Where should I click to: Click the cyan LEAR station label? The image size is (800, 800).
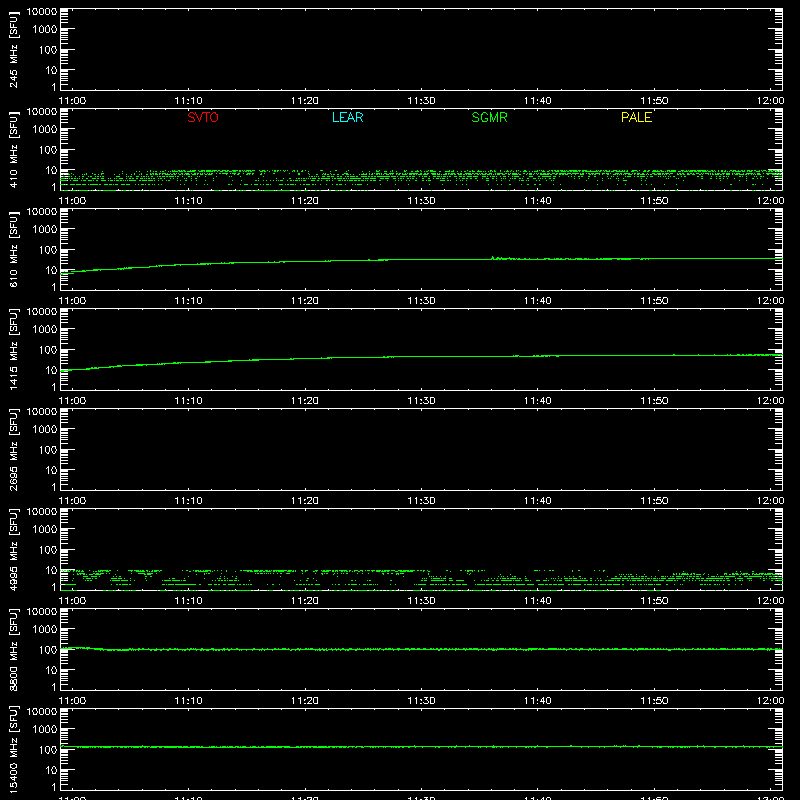tap(347, 117)
